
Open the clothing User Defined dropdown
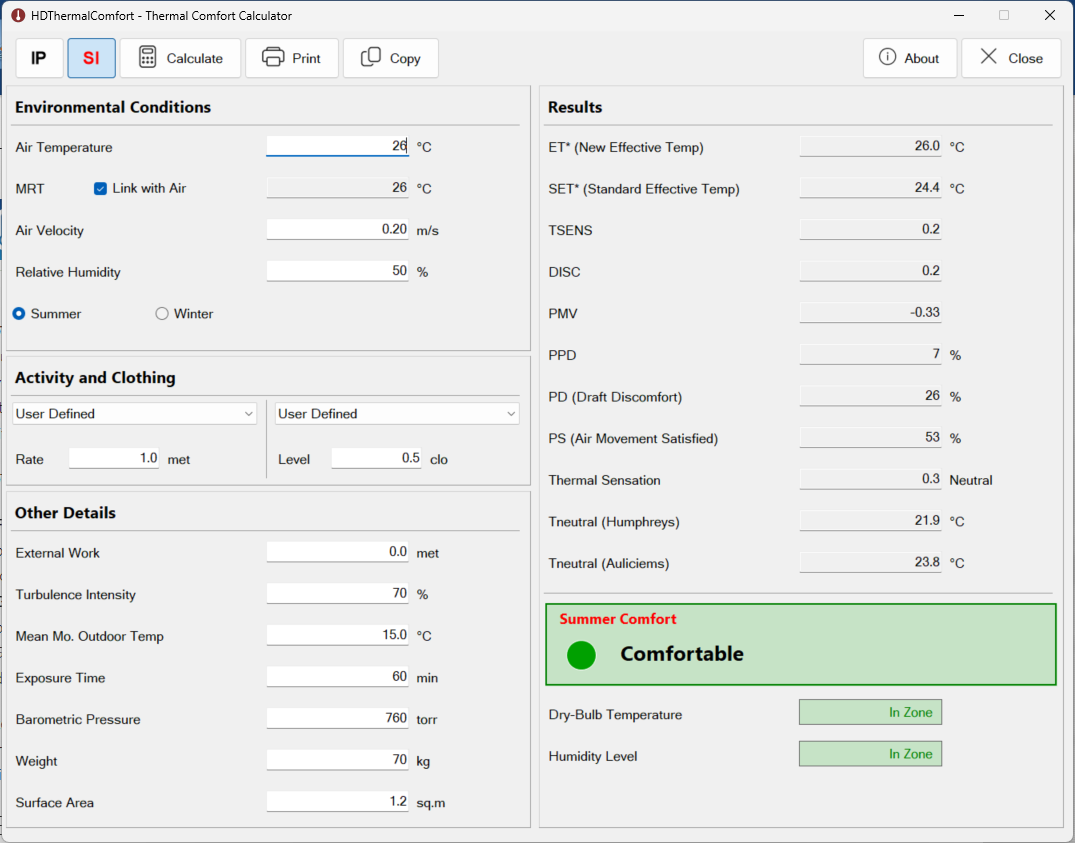click(x=397, y=414)
